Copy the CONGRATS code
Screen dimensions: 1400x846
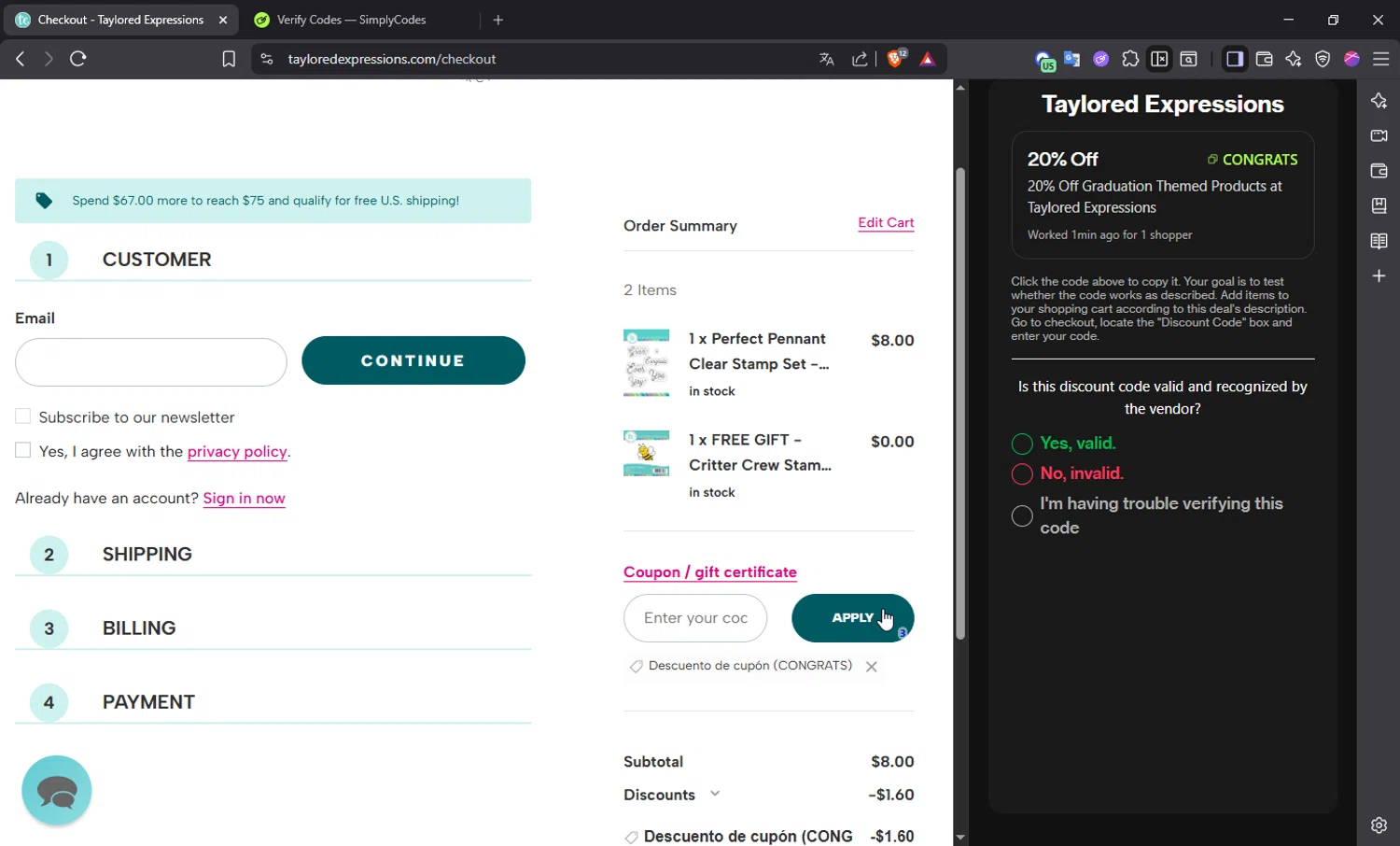tap(1253, 160)
